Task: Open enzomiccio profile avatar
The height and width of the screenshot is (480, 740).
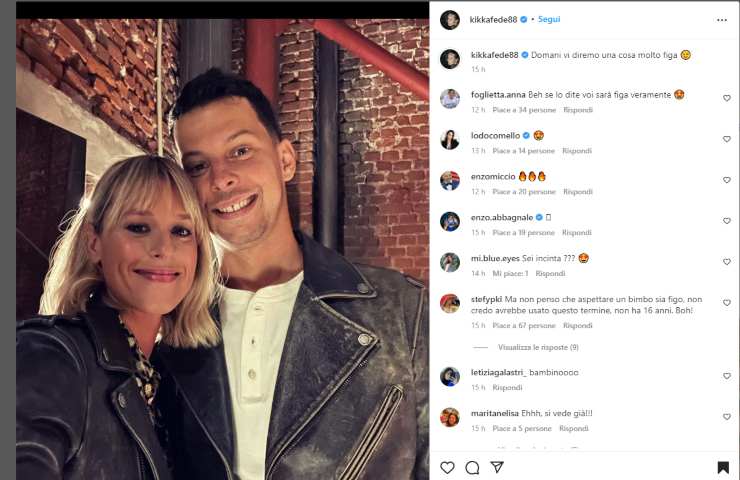Action: (x=450, y=180)
